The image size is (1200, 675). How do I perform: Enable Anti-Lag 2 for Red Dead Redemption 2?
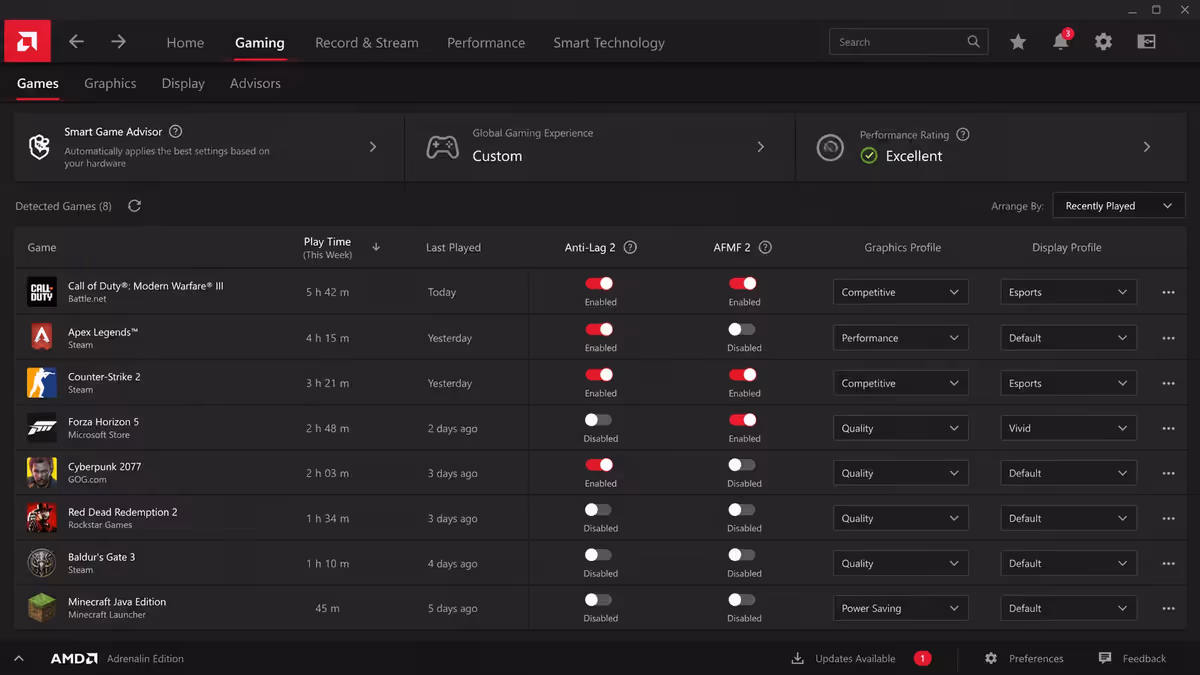[x=598, y=510]
